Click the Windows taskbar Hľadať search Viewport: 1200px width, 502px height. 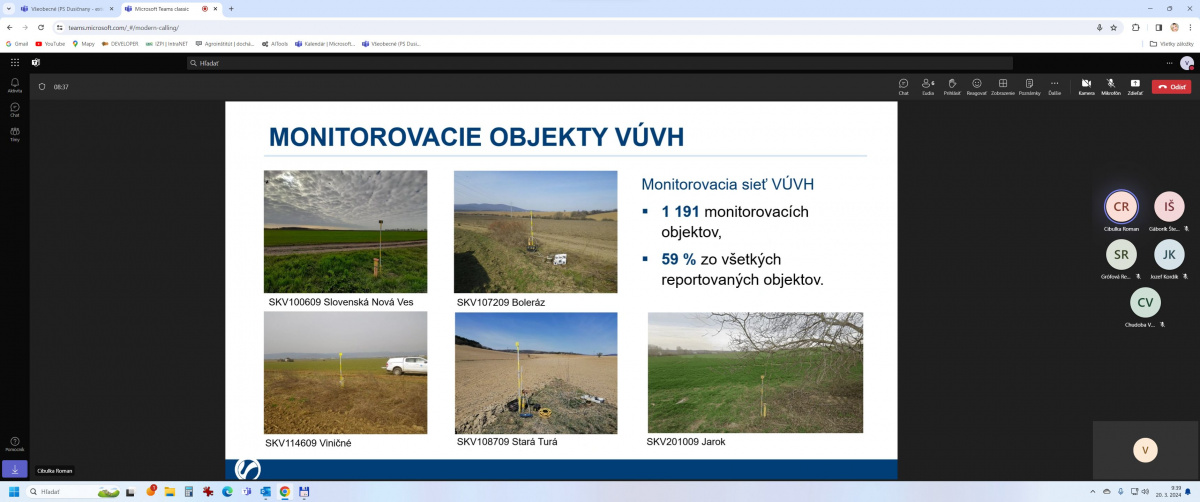click(75, 491)
